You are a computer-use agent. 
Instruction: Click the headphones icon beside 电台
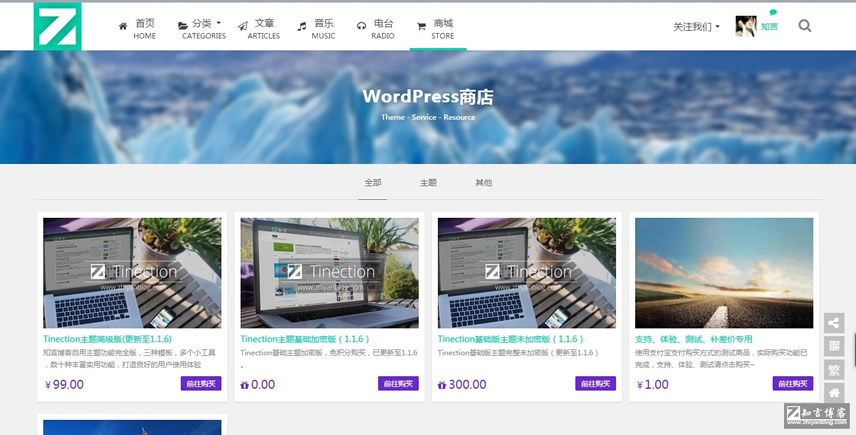[x=361, y=26]
